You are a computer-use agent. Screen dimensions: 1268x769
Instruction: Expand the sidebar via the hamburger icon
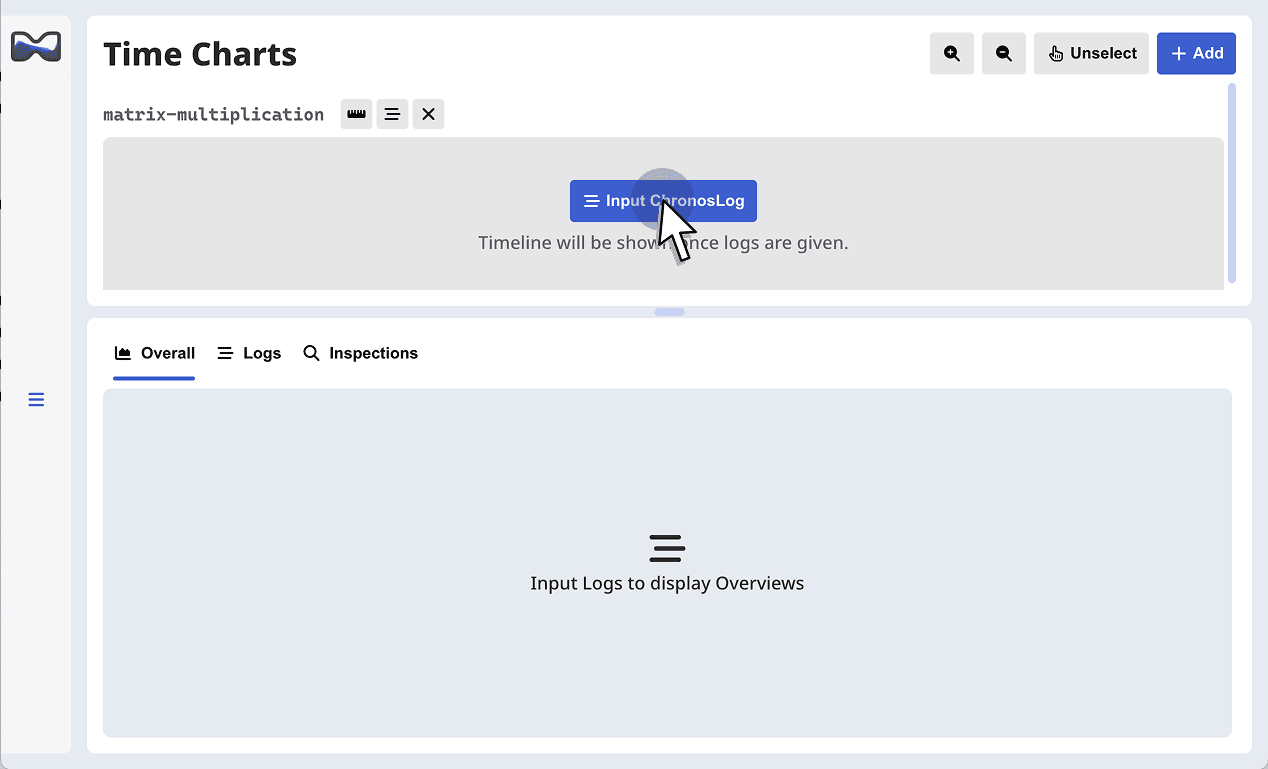36,399
